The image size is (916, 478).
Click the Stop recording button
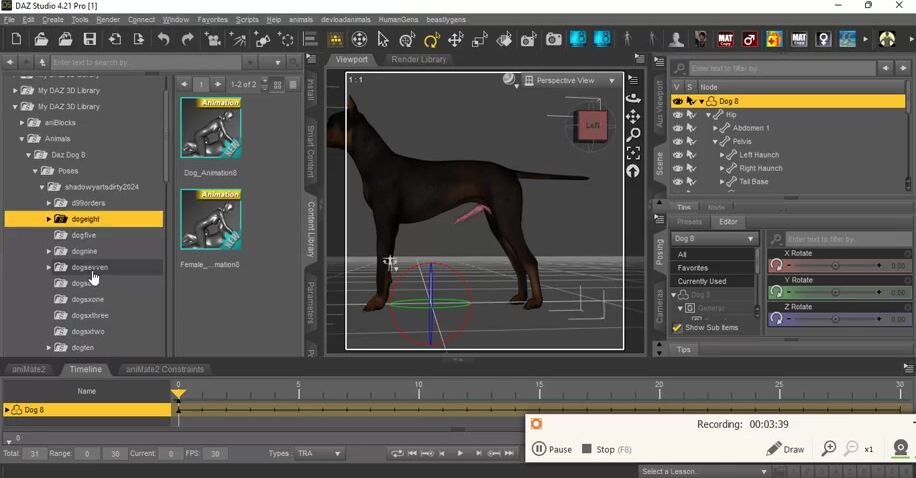coord(598,450)
